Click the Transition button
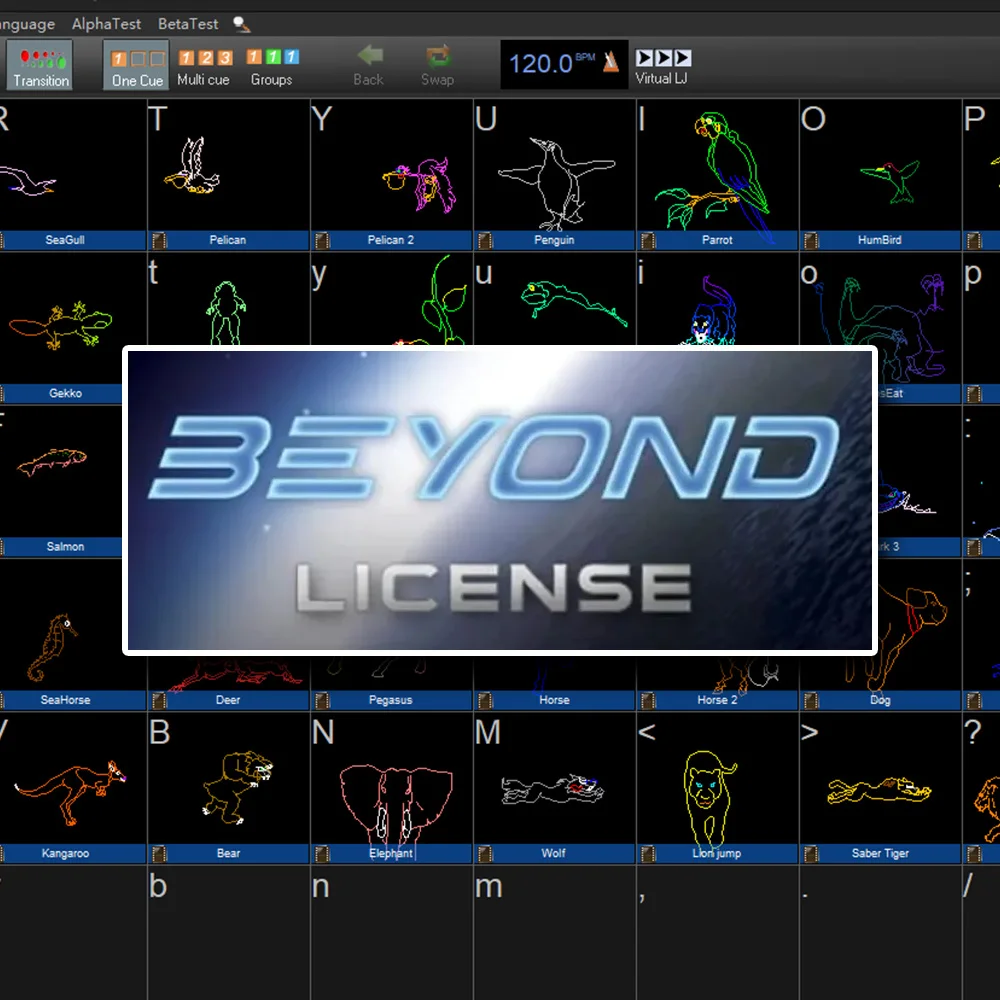Screen dimensions: 1000x1000 tap(40, 65)
